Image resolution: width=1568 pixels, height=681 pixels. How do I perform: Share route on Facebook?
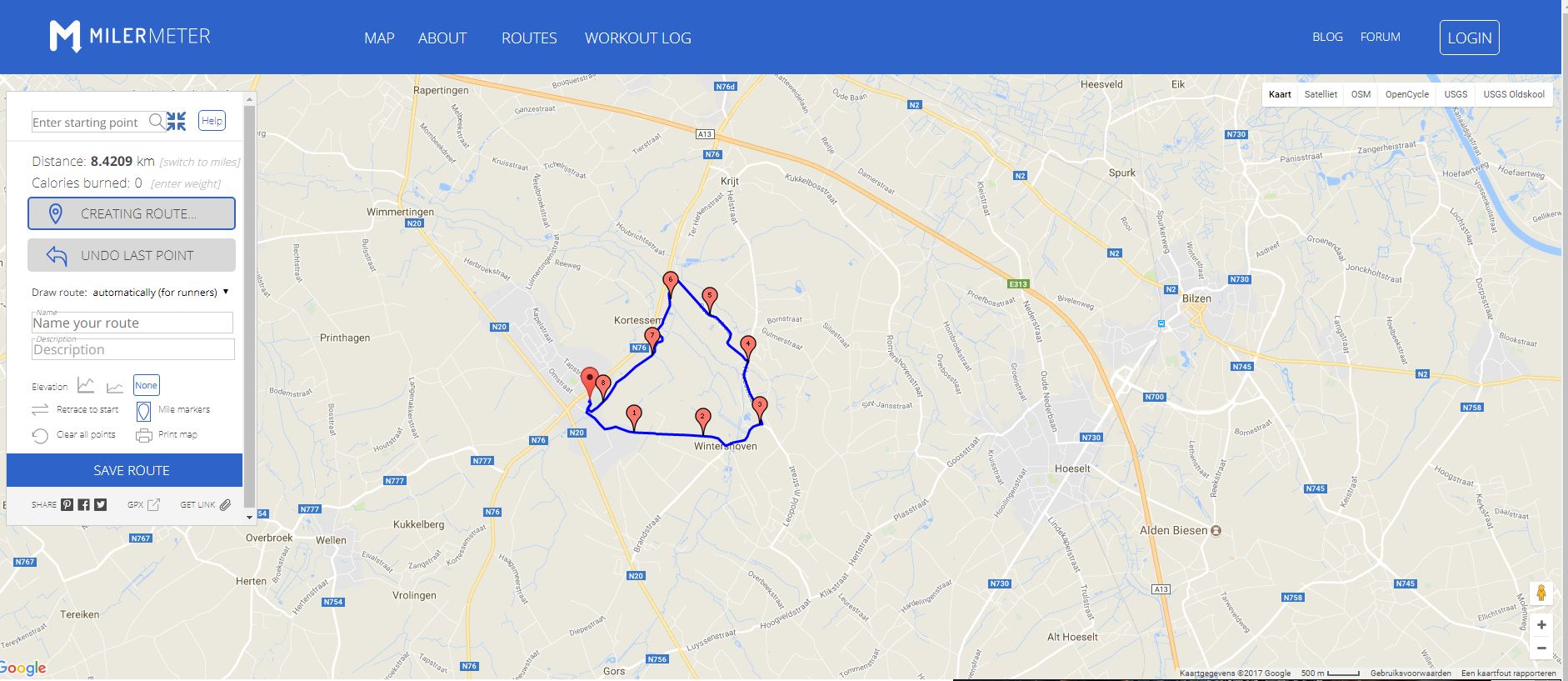click(83, 504)
